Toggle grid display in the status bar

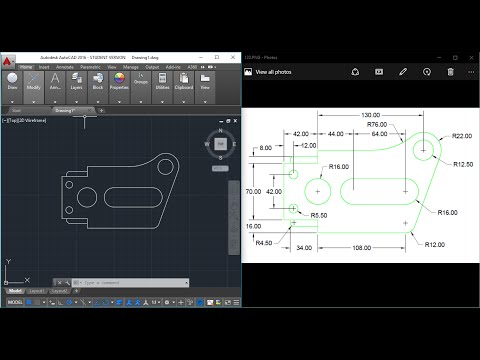click(x=29, y=302)
